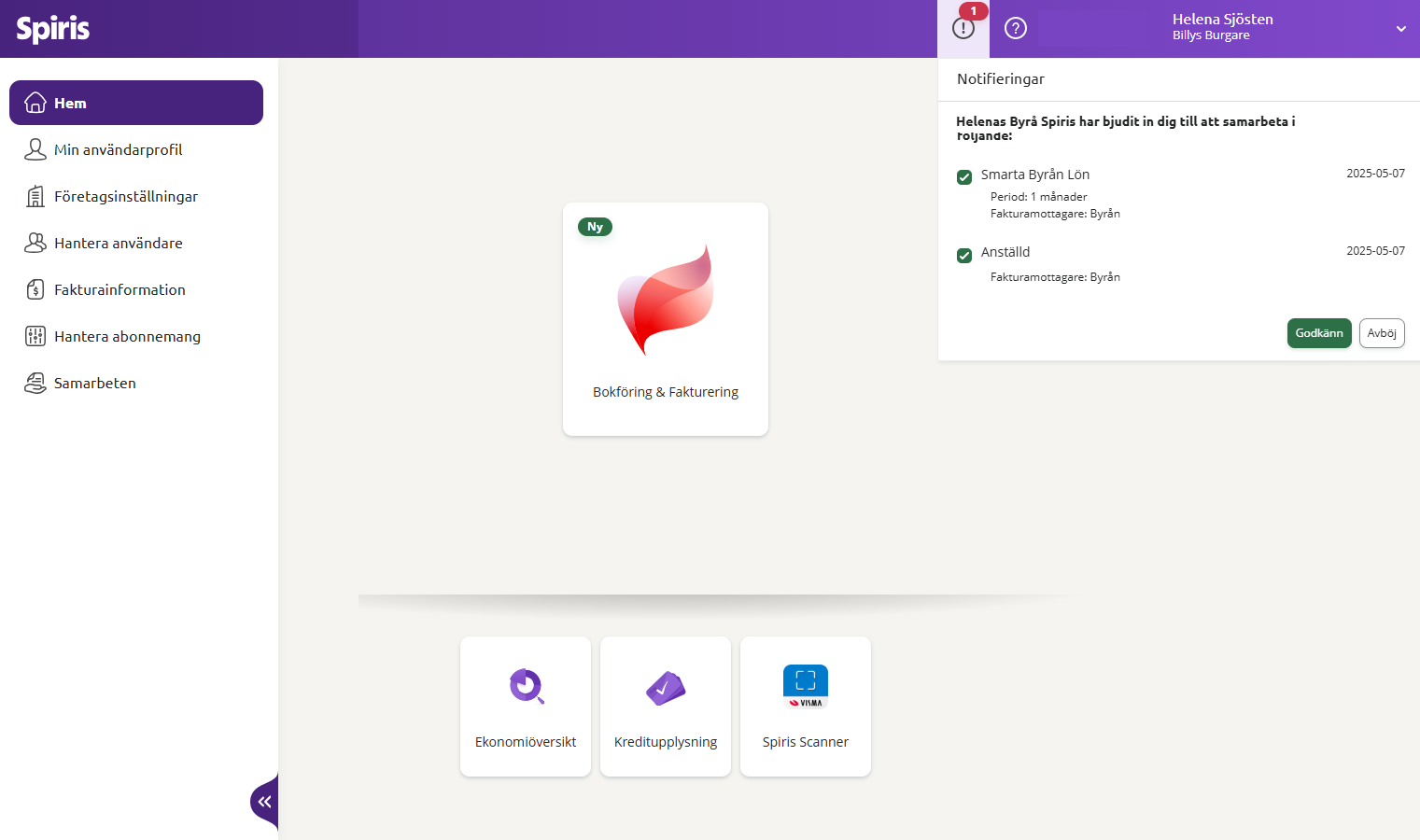Viewport: 1420px width, 840px height.
Task: Open Min användarprofil menu item
Action: click(118, 149)
